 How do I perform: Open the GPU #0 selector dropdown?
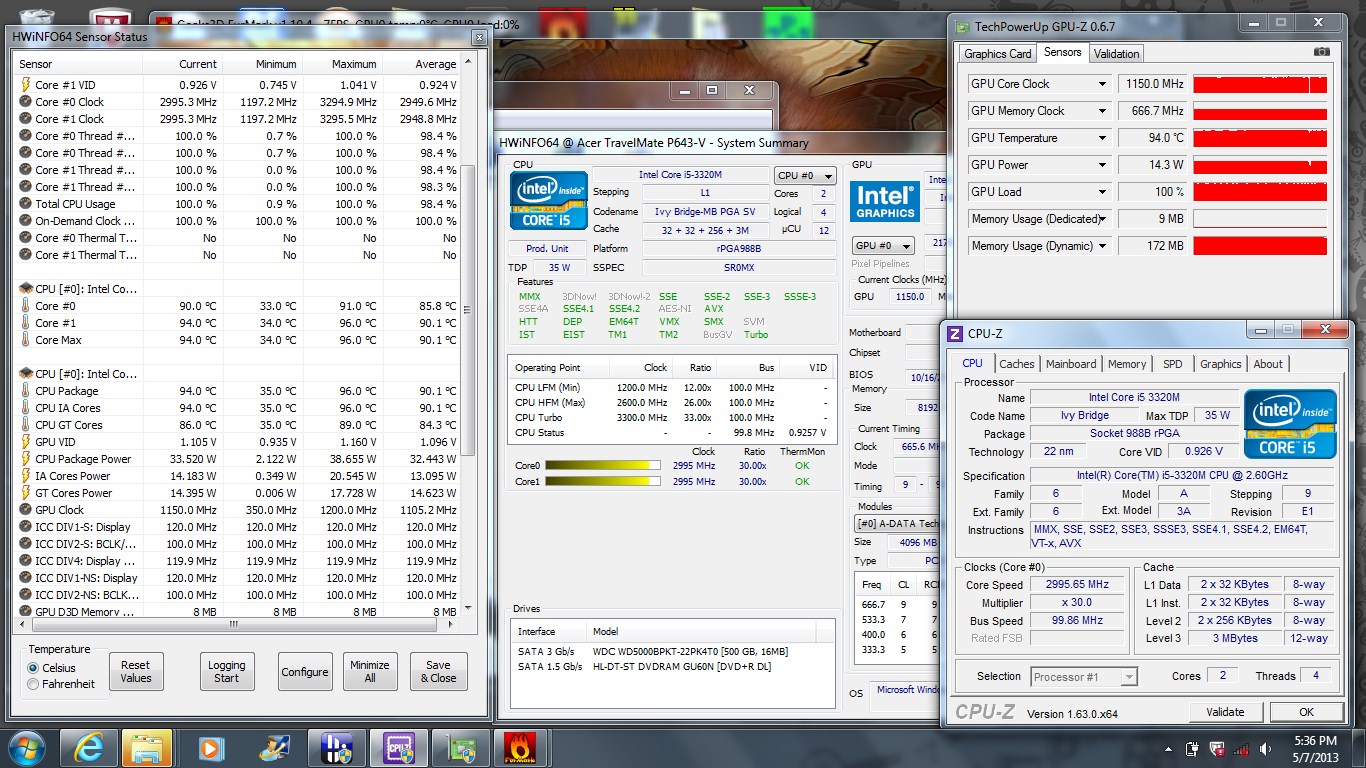tap(883, 245)
